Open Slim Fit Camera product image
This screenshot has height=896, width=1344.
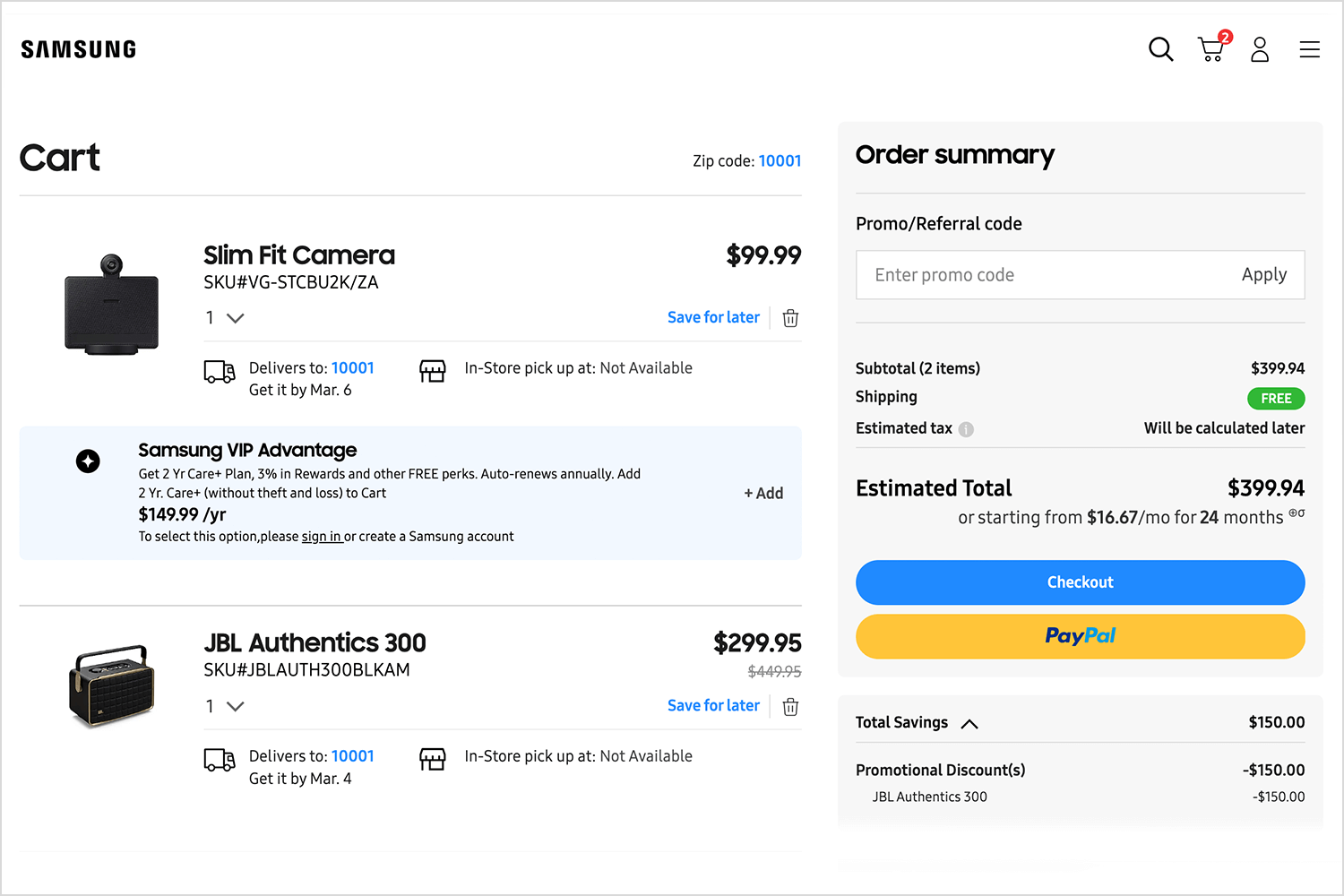111,305
